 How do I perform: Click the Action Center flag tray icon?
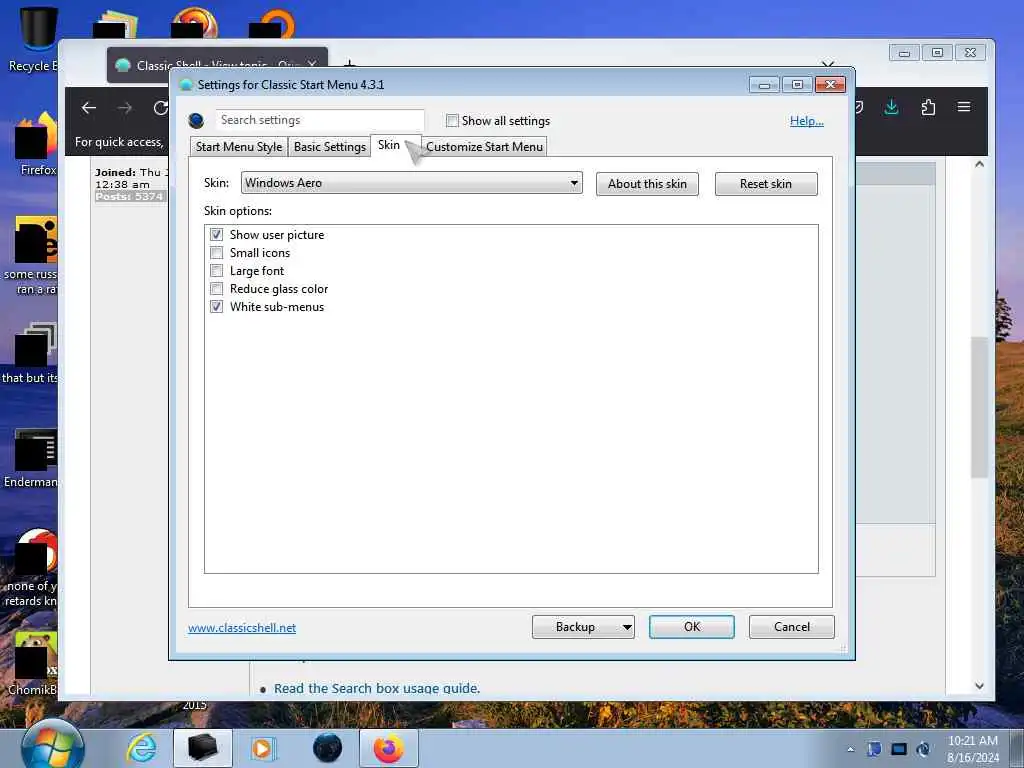click(874, 749)
